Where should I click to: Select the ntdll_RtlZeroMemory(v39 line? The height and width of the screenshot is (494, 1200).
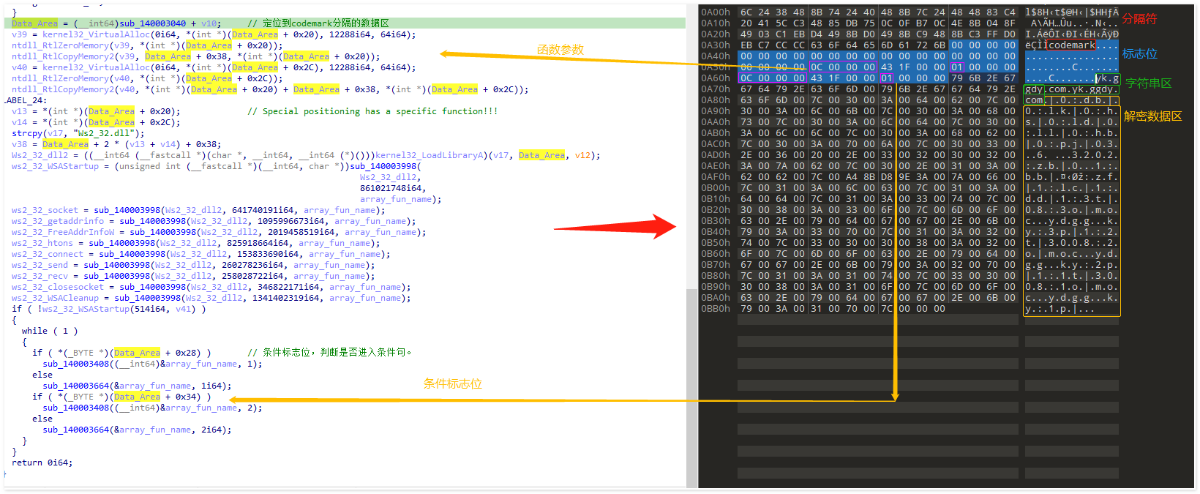pos(147,45)
